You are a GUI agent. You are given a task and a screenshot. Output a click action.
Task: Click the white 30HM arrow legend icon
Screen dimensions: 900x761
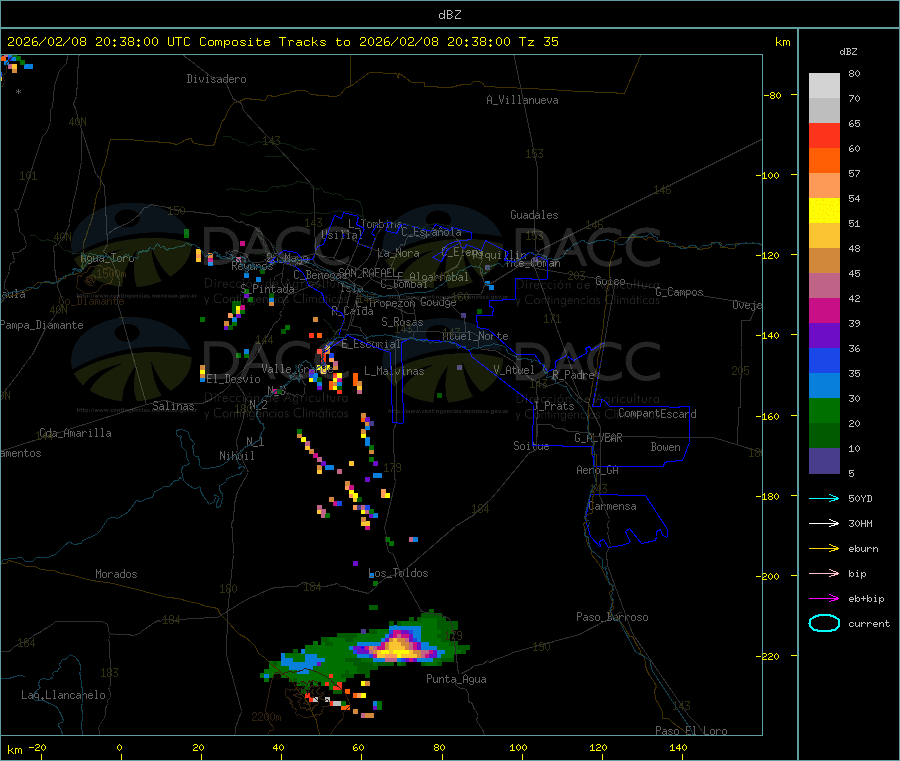coord(824,523)
